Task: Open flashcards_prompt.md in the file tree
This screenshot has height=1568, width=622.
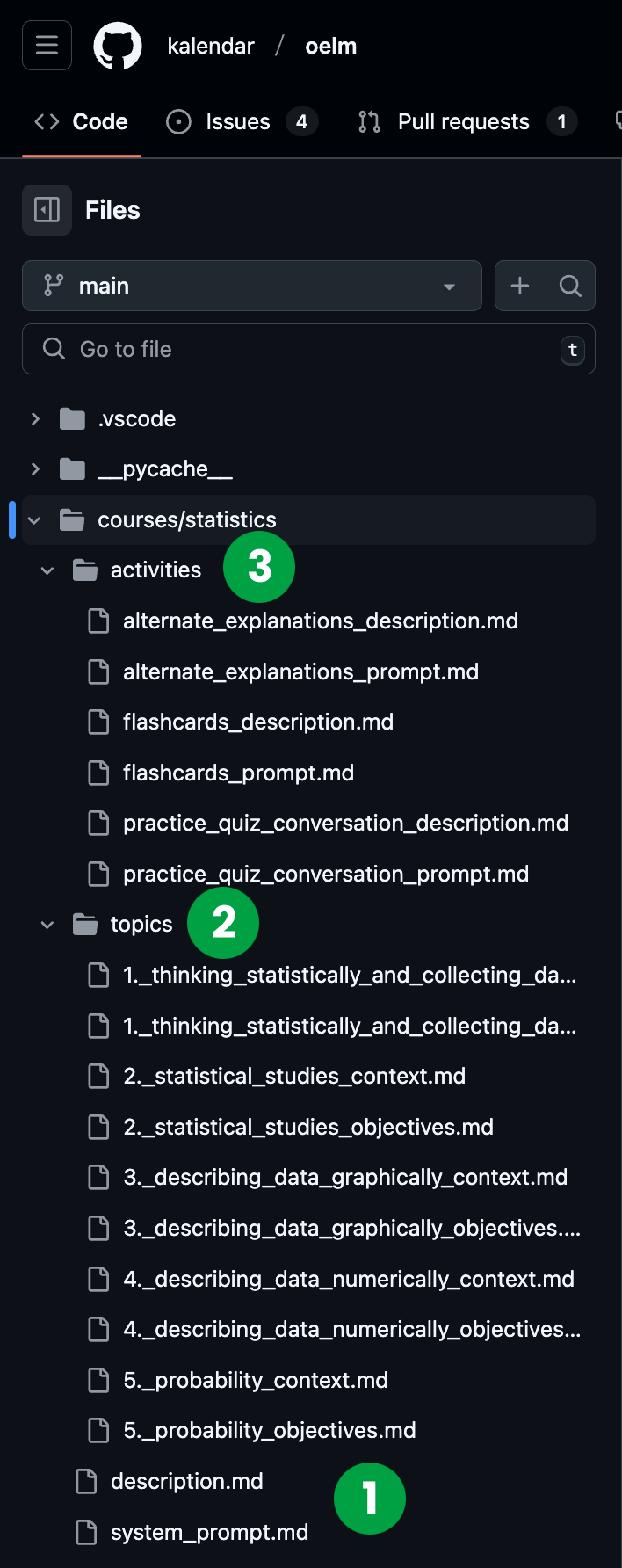Action: pyautogui.click(x=238, y=773)
